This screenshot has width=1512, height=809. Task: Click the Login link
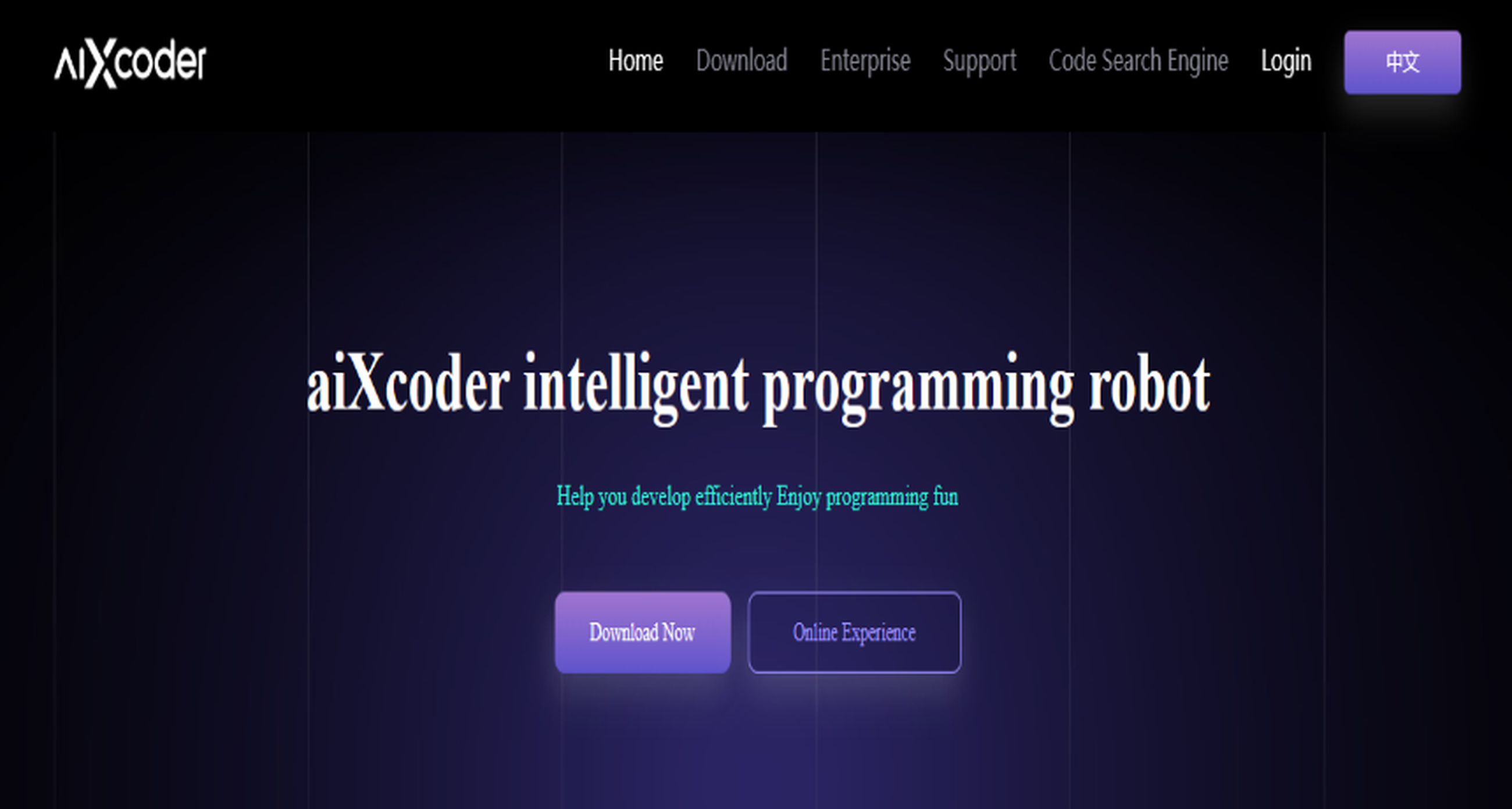[1286, 62]
